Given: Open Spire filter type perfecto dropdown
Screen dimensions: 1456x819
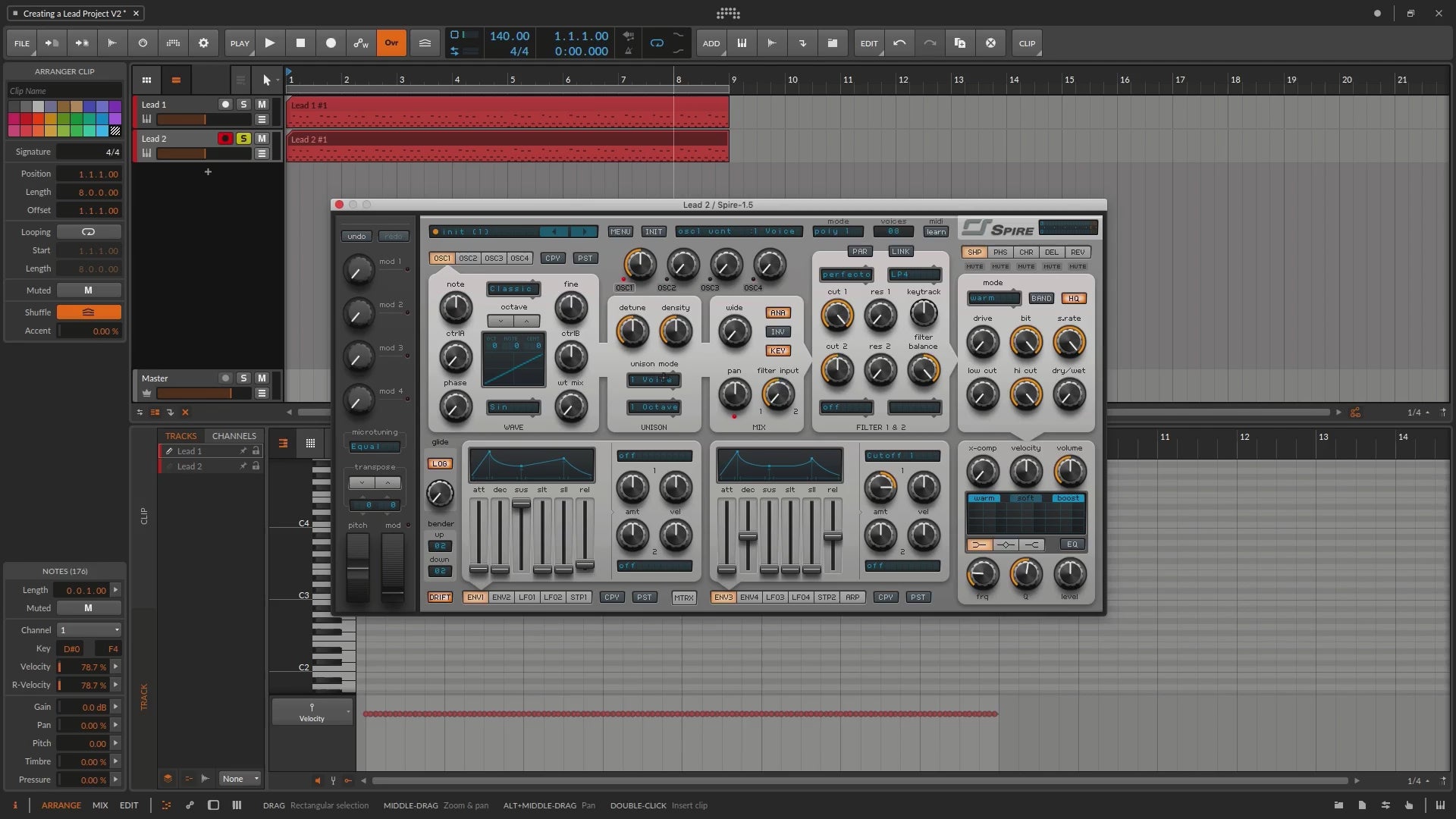Looking at the screenshot, I should tap(846, 275).
